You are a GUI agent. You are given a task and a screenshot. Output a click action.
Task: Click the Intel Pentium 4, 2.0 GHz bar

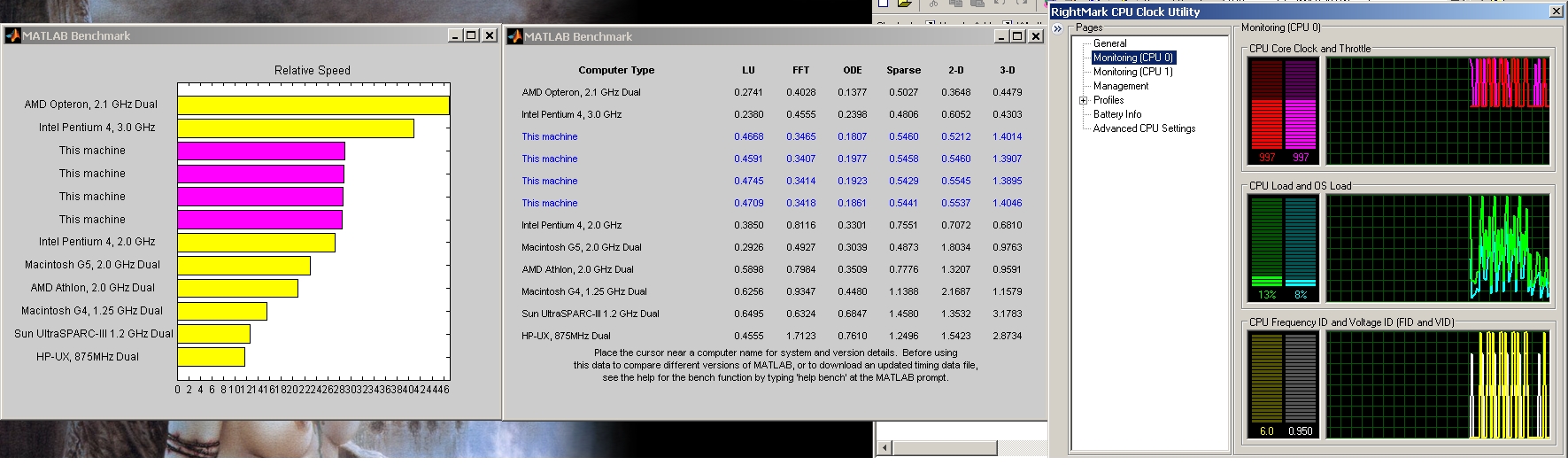click(x=257, y=243)
